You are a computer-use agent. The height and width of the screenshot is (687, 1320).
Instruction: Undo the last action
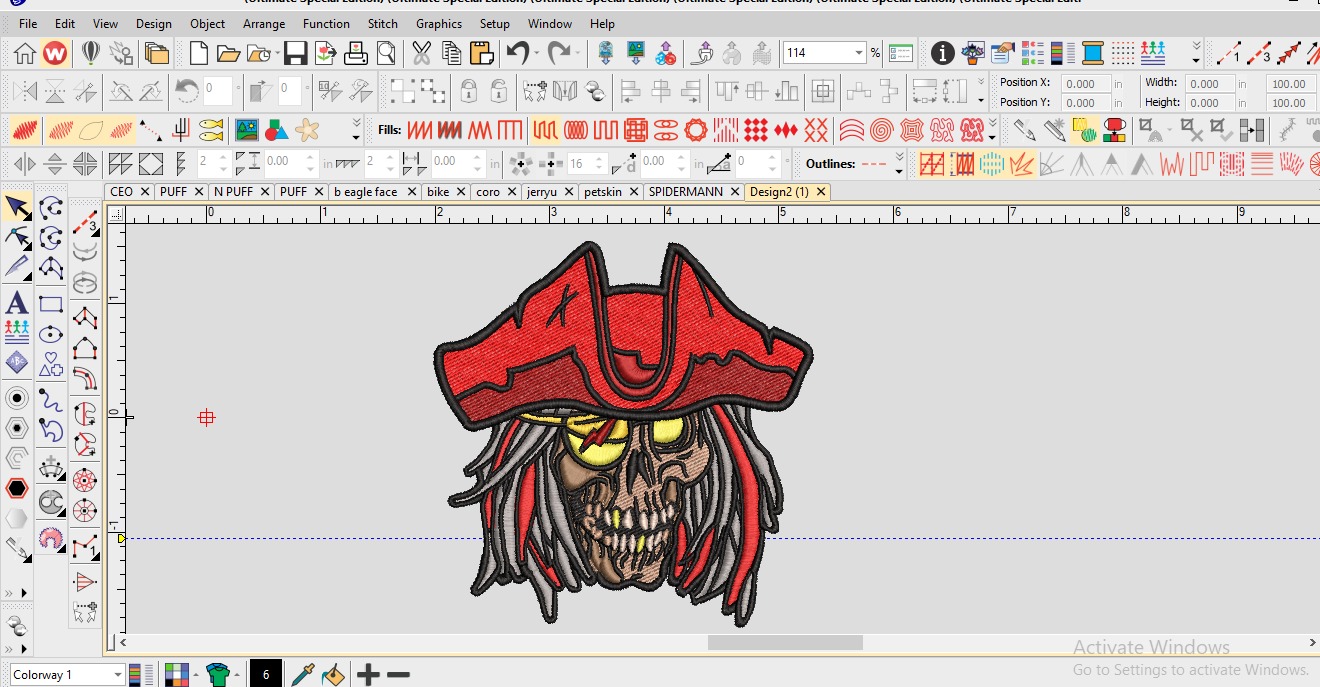click(x=517, y=53)
